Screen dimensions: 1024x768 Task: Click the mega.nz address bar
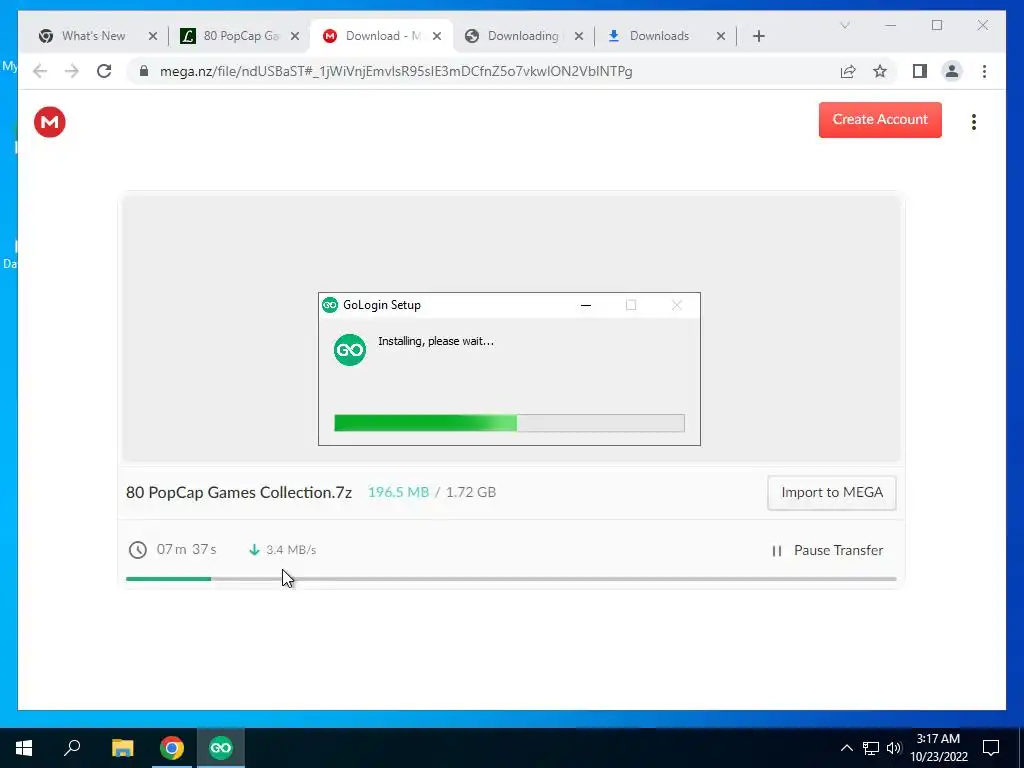pos(396,71)
